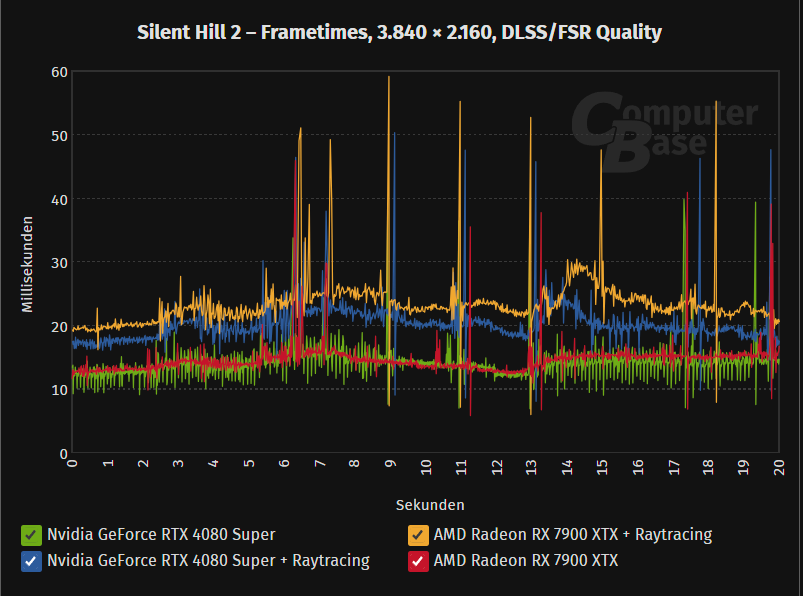The image size is (803, 596).
Task: Click the 'AMD Radeon RX 7900 XTX' legend label
Action: tap(526, 561)
